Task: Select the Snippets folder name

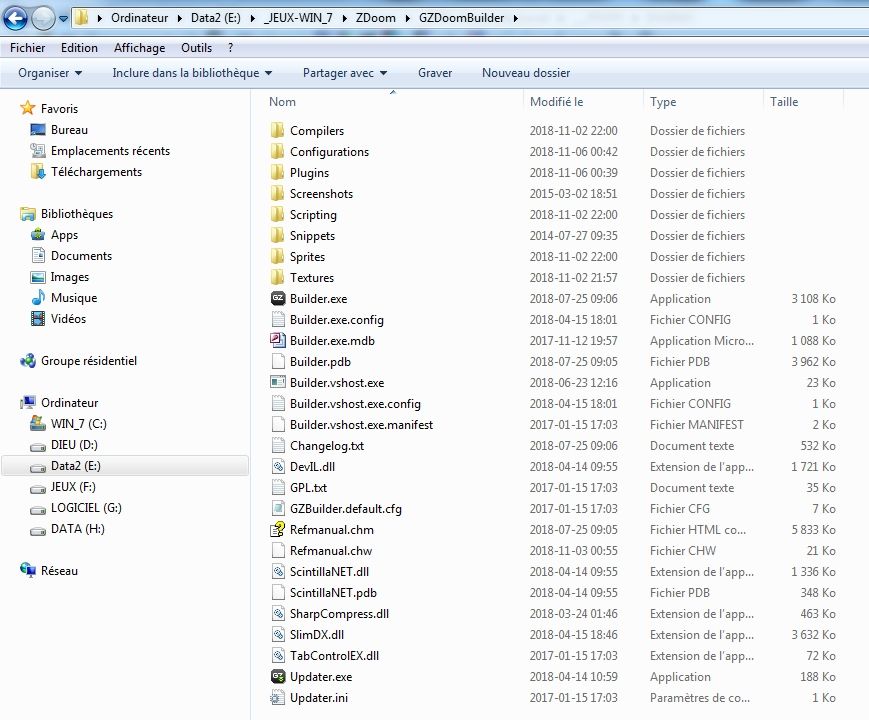Action: [x=312, y=236]
